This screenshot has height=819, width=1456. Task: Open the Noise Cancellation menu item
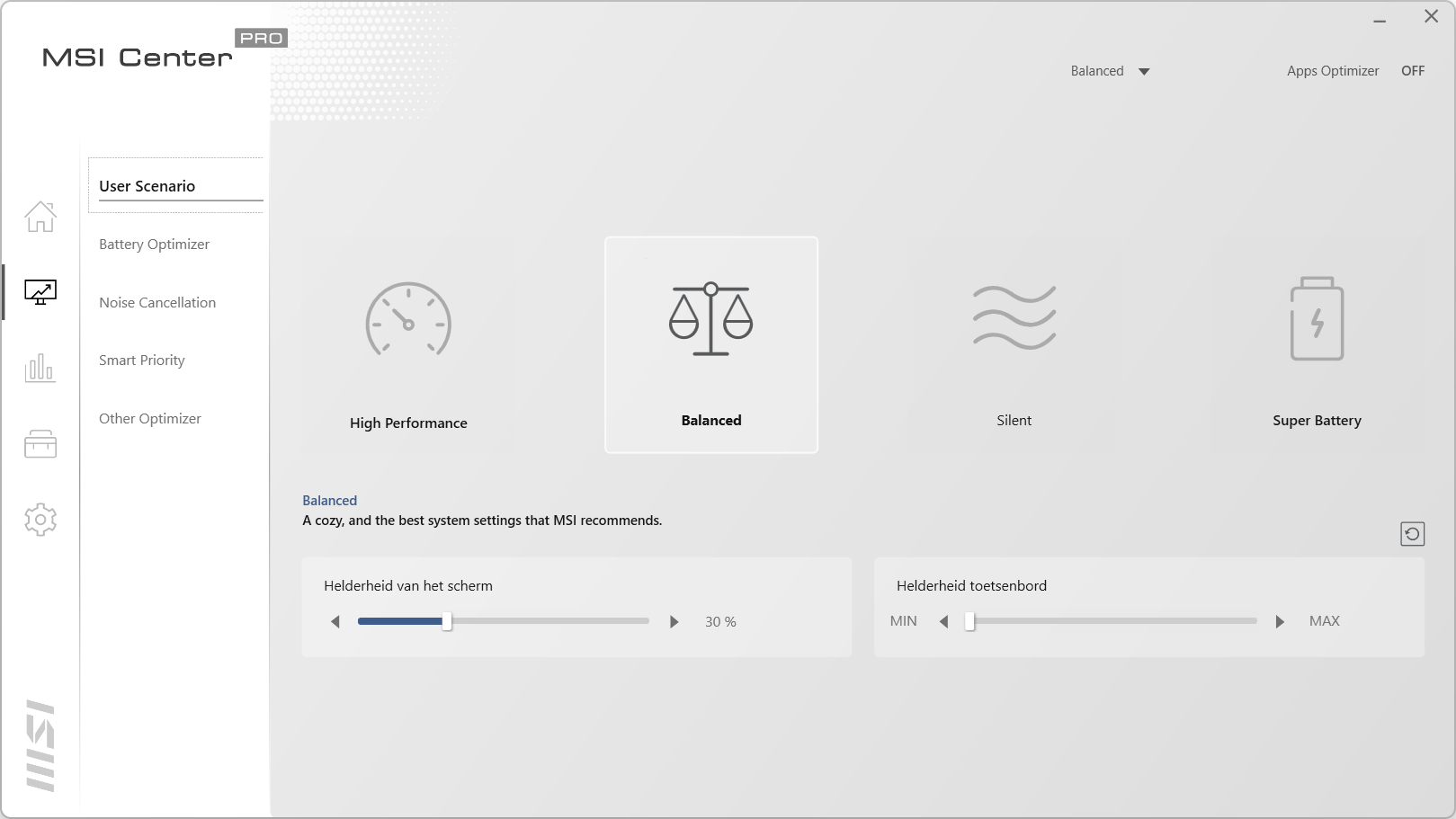157,303
